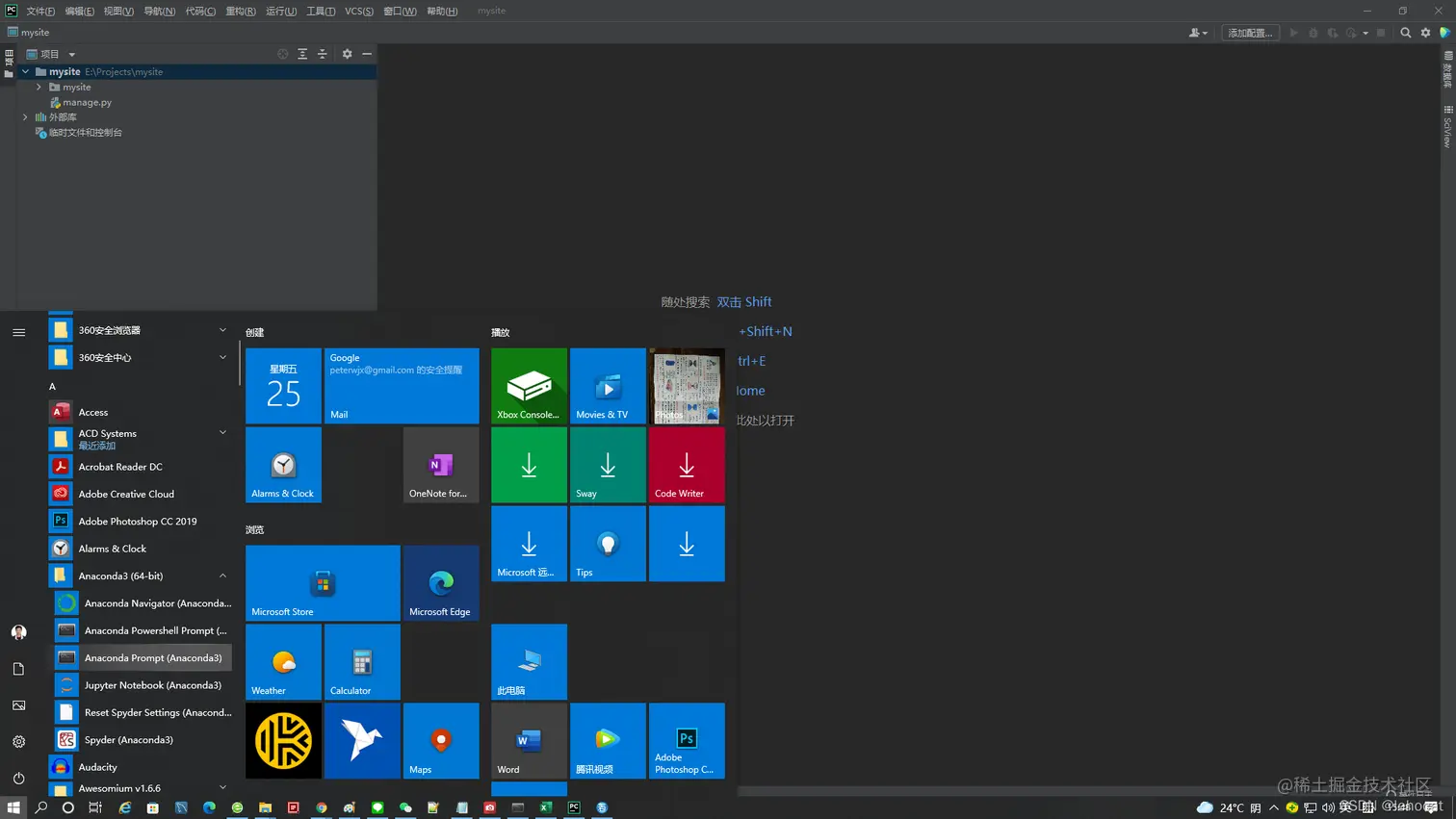This screenshot has height=819, width=1456.
Task: Select 临时文件和控制台 in project tree
Action: pyautogui.click(x=79, y=132)
